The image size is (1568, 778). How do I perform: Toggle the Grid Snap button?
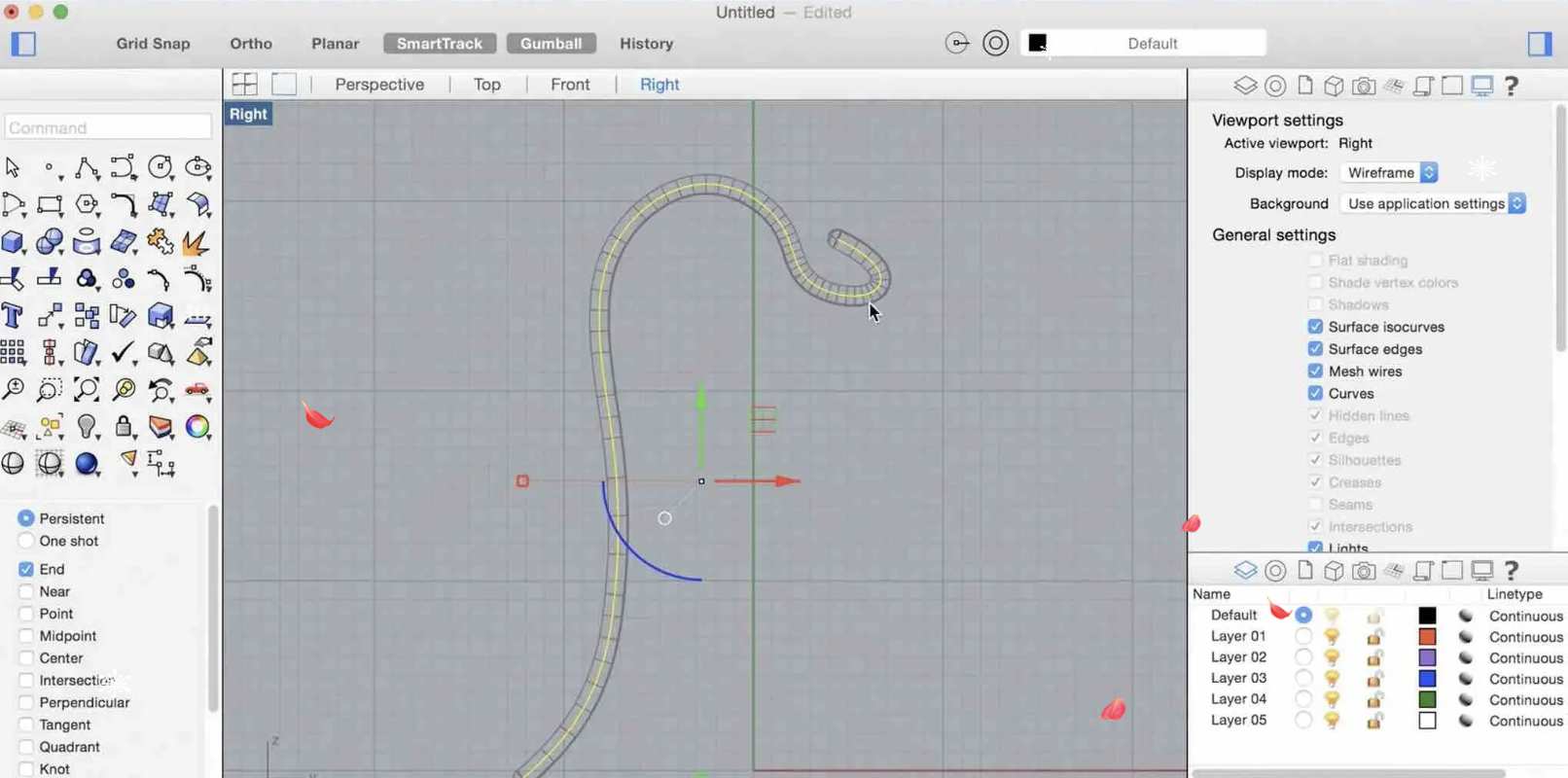(153, 44)
